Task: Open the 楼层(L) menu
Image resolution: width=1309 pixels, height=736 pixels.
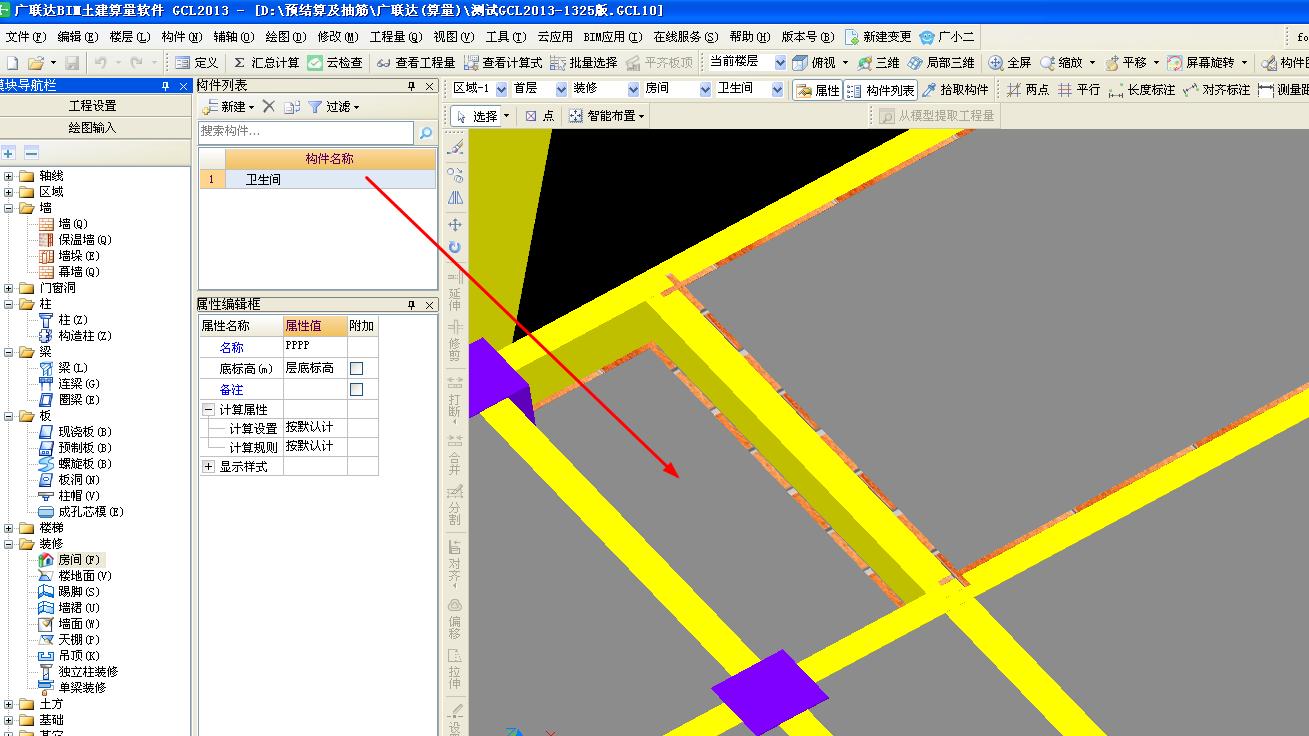Action: point(129,37)
